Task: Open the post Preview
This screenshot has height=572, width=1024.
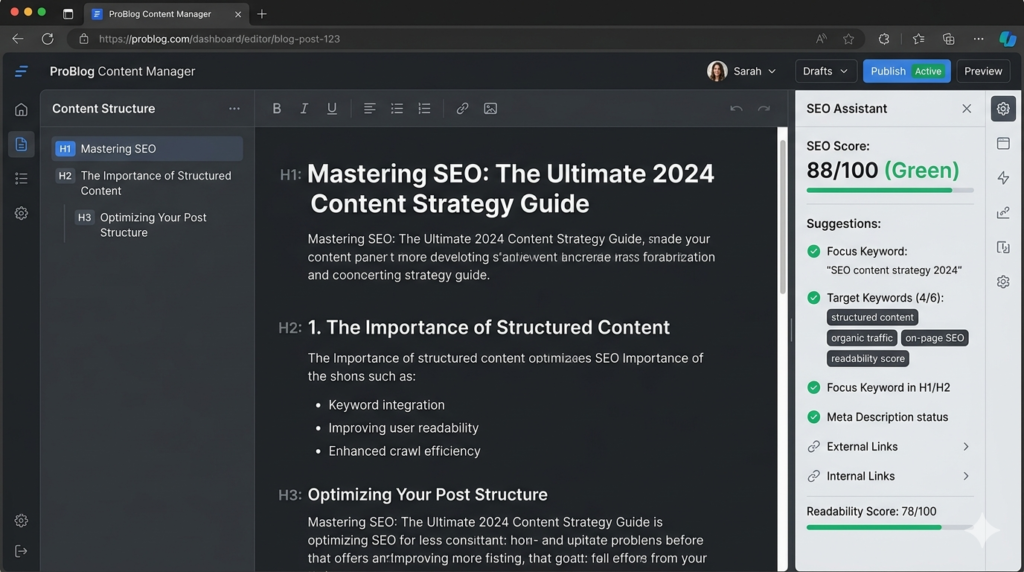Action: pos(983,71)
